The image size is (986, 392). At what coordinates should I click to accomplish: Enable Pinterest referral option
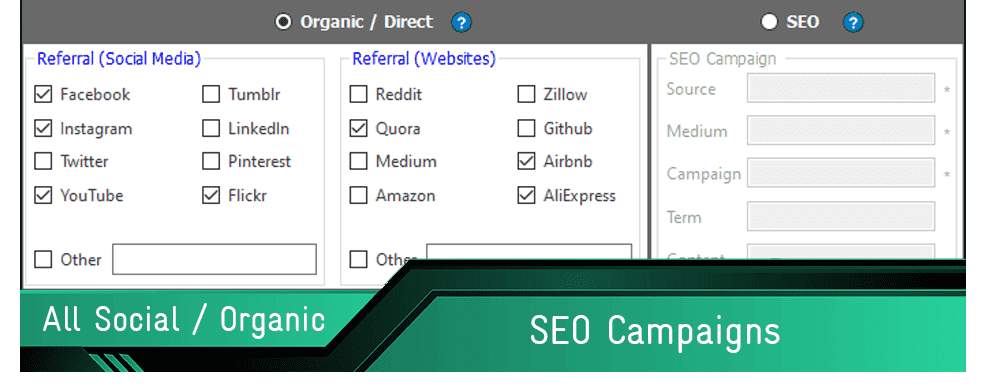pyautogui.click(x=211, y=161)
